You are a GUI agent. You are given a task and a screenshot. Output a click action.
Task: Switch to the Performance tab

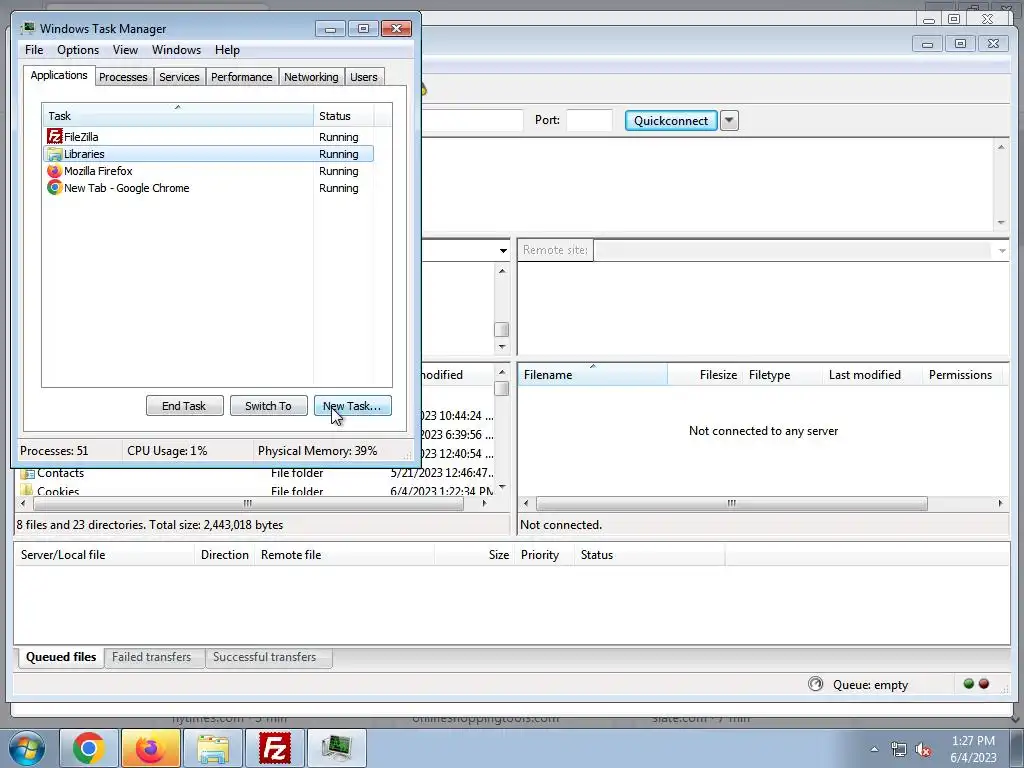point(242,77)
